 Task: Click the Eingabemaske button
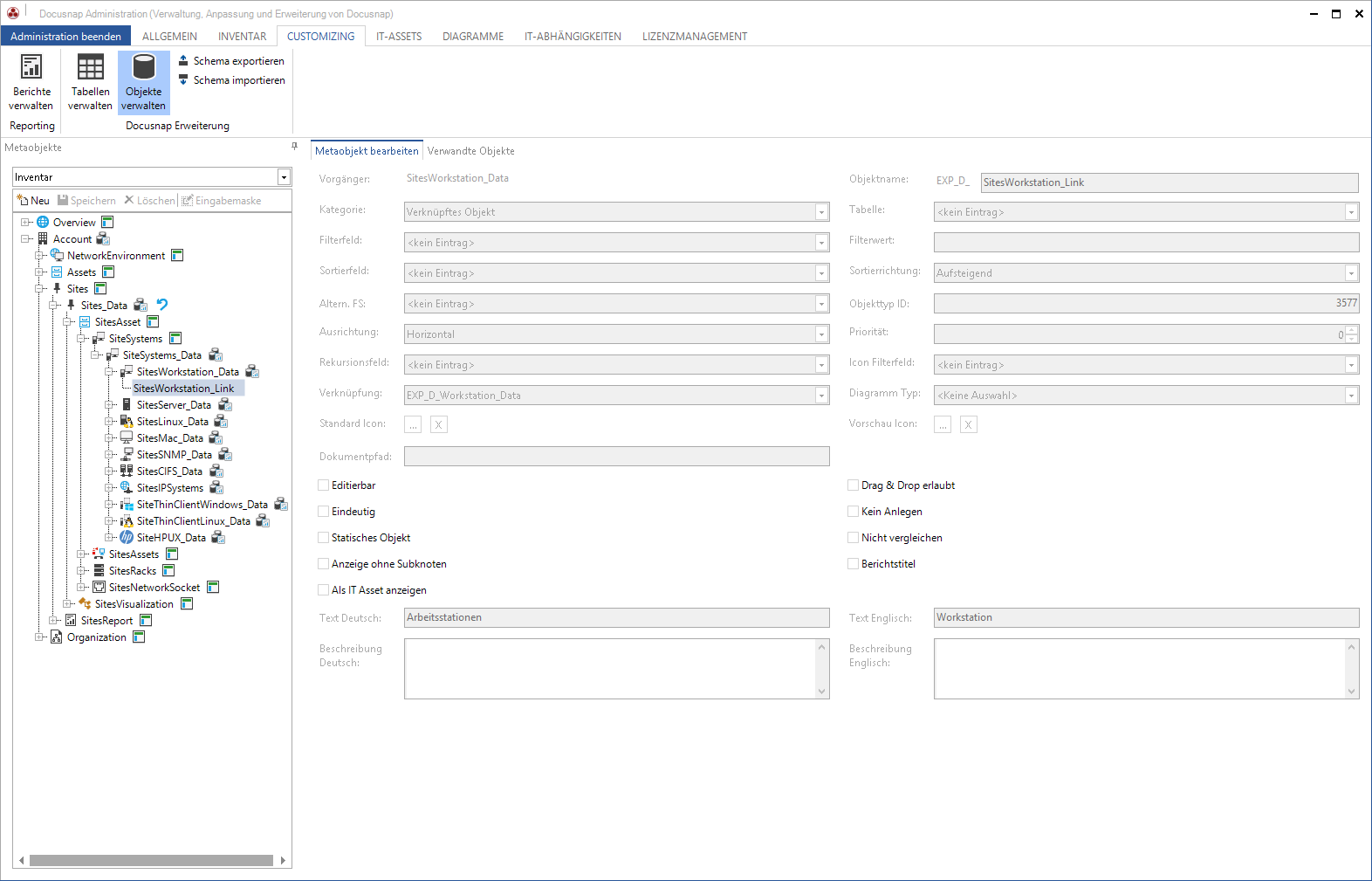click(x=222, y=201)
